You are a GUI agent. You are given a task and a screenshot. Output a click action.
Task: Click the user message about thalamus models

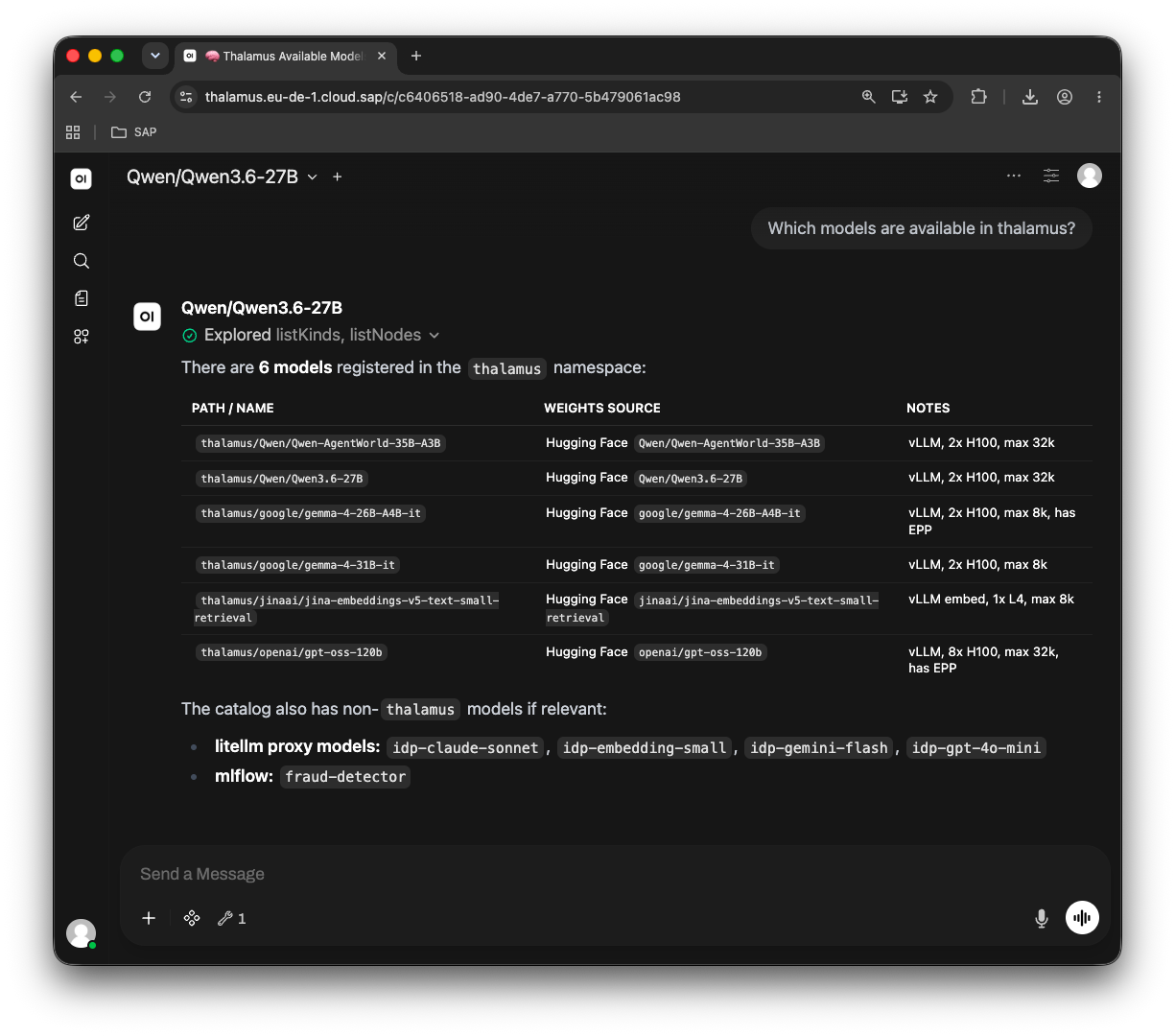(922, 228)
